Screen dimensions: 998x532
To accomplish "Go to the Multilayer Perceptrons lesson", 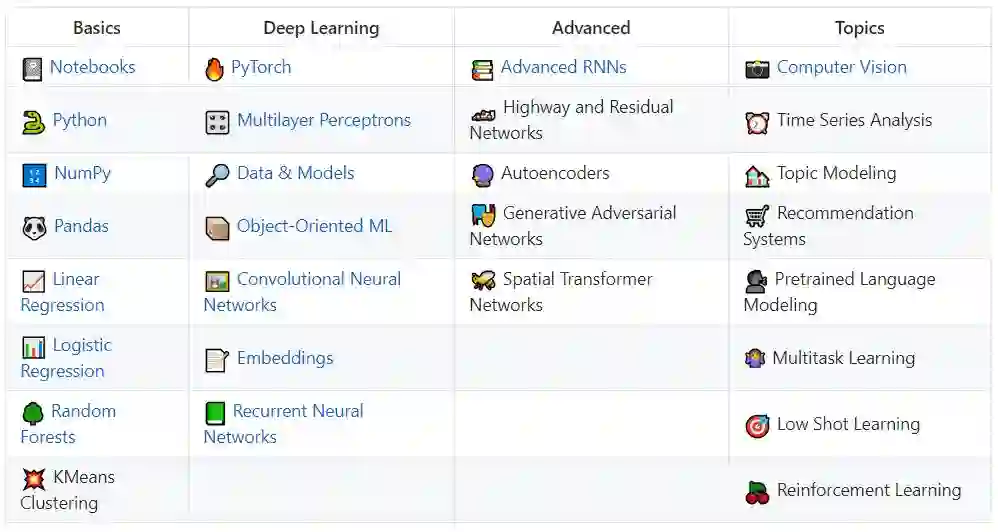I will (x=323, y=120).
